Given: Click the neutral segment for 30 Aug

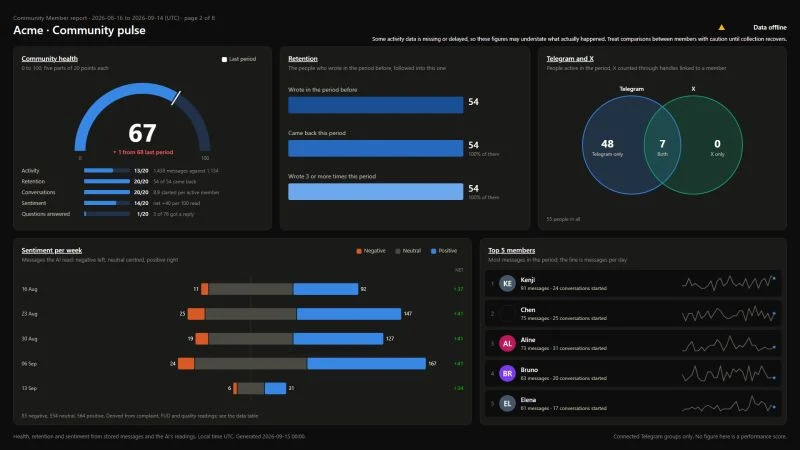Looking at the screenshot, I should (x=251, y=339).
